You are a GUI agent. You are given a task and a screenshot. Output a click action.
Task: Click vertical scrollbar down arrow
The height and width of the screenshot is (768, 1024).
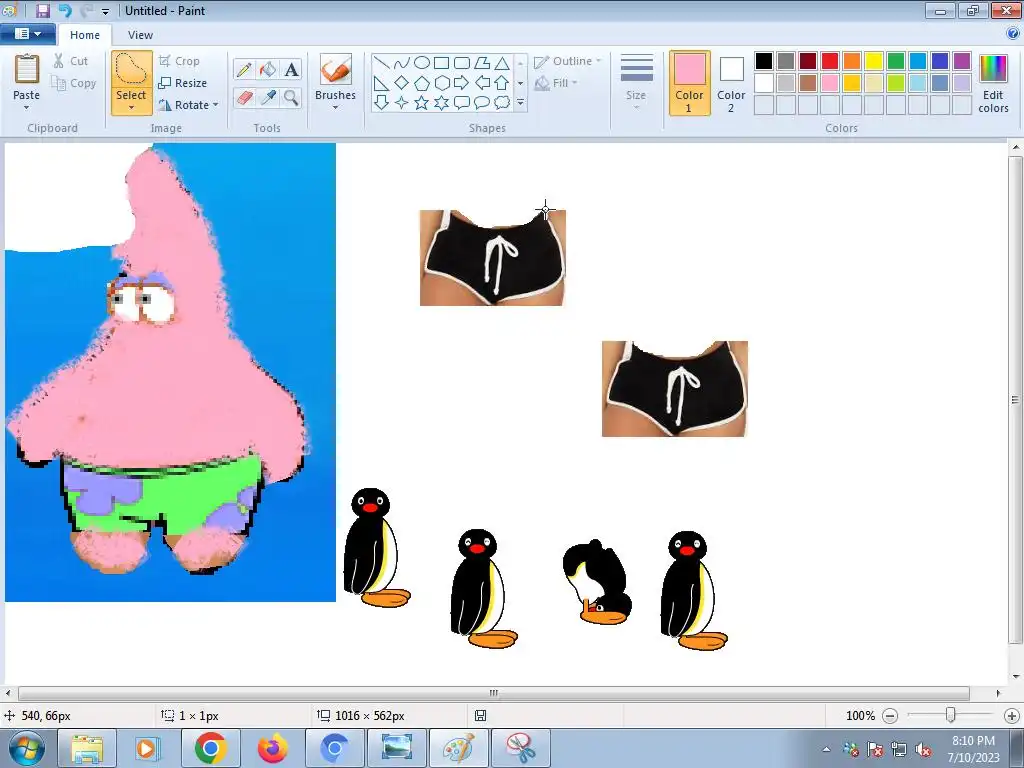pyautogui.click(x=1016, y=677)
